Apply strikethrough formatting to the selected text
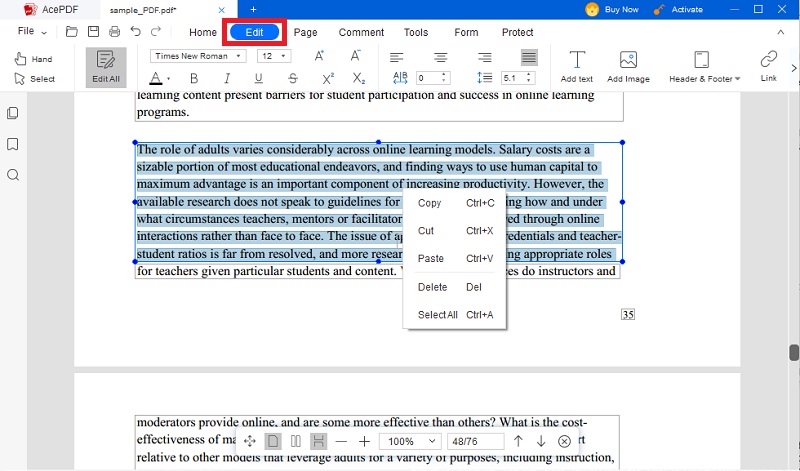Viewport: 800px width, 471px height. coord(292,78)
